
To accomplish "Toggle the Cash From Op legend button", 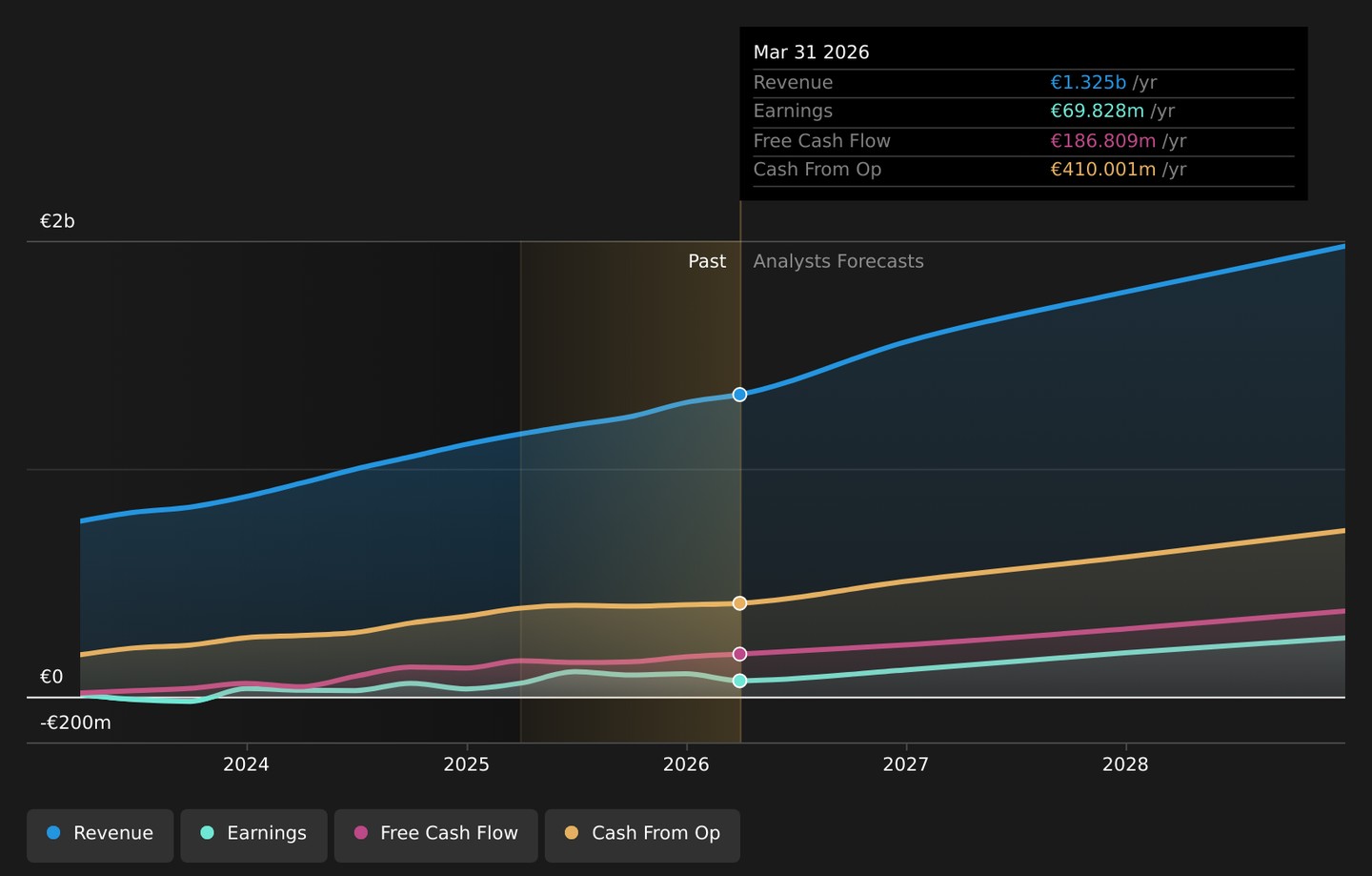I will click(x=642, y=834).
